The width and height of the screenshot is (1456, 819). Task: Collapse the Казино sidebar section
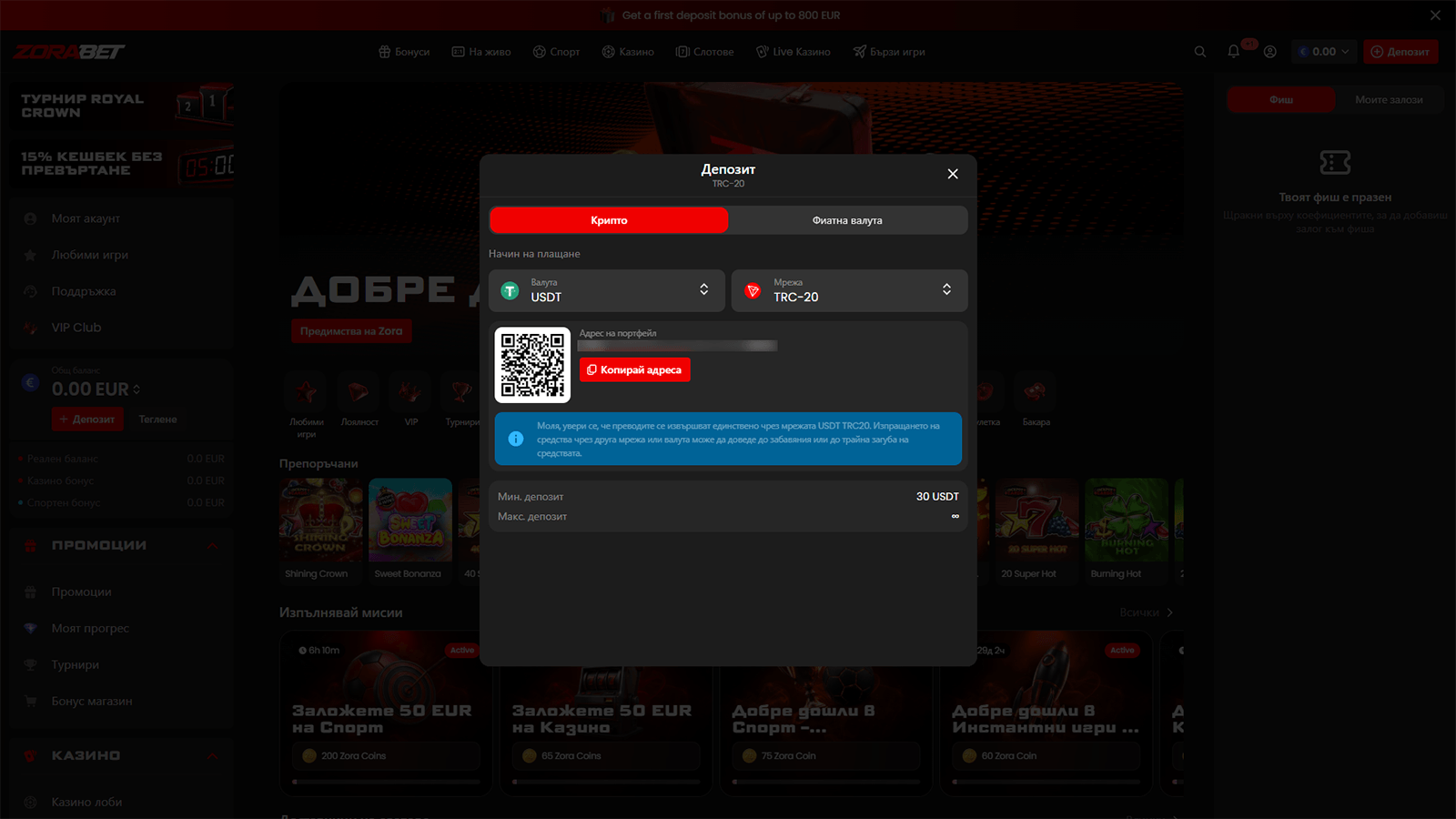212,756
